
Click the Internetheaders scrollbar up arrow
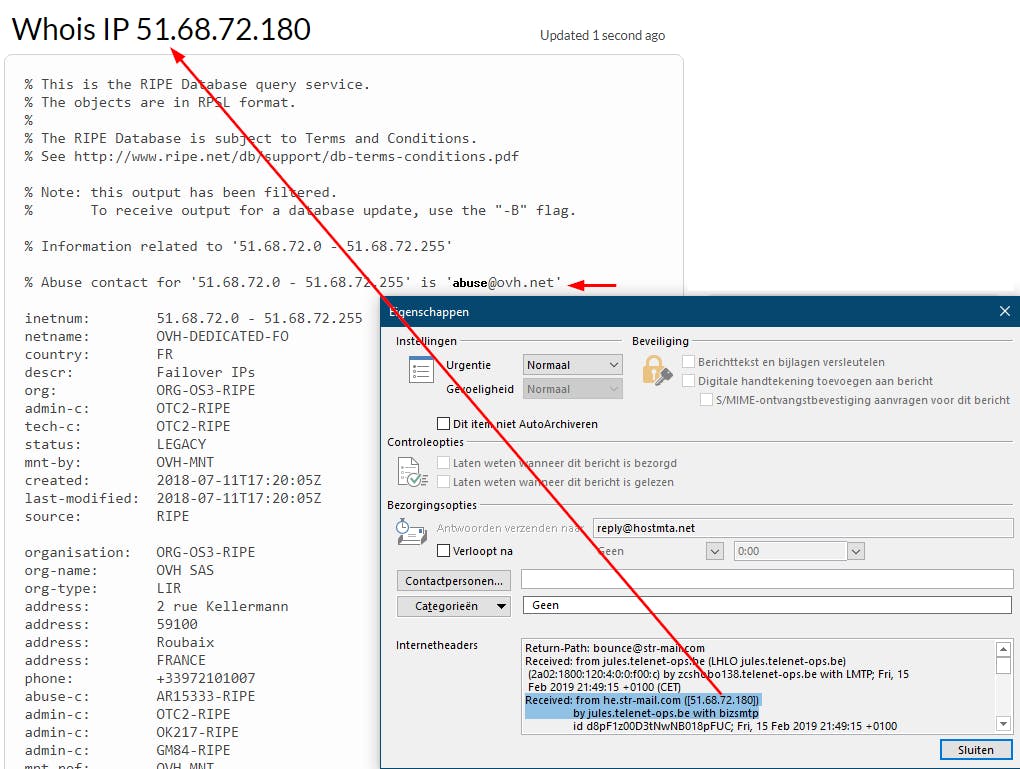1003,649
